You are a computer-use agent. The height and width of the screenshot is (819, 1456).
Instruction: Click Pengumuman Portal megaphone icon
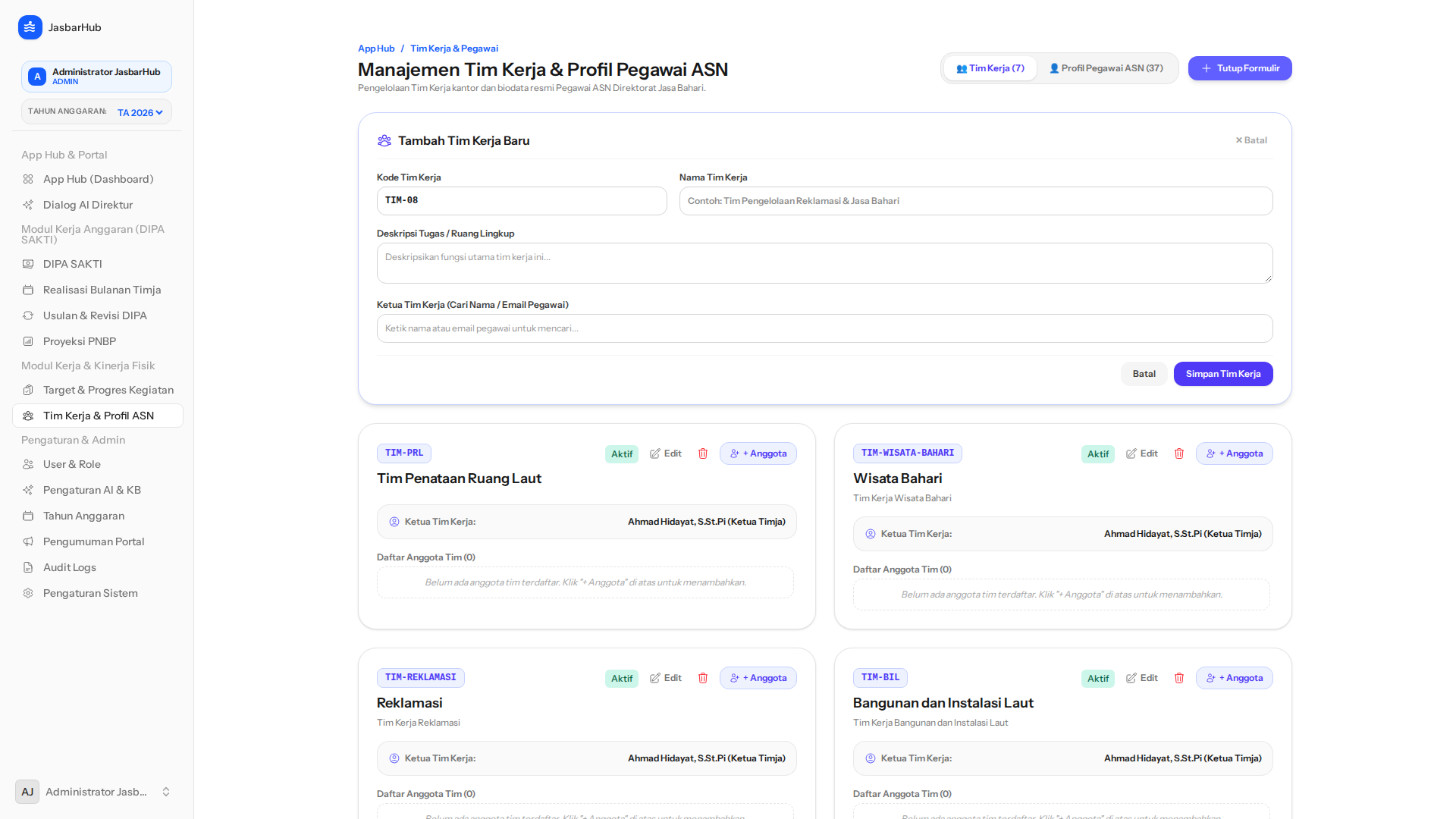pyautogui.click(x=28, y=541)
